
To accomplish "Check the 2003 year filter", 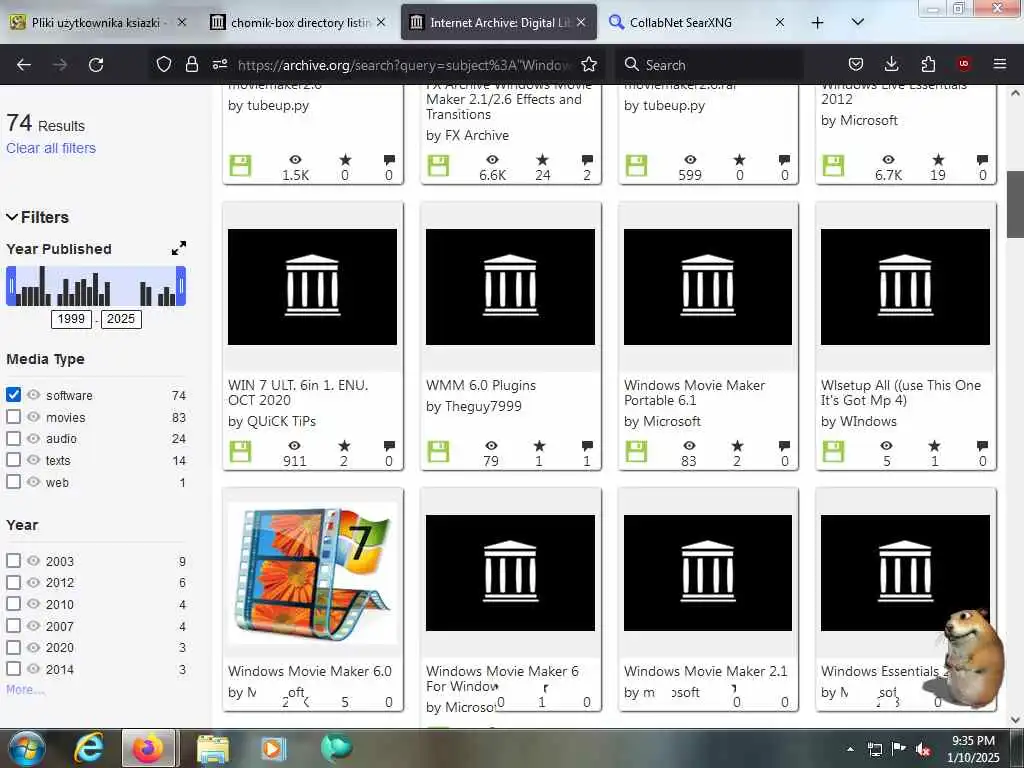I will pos(13,560).
